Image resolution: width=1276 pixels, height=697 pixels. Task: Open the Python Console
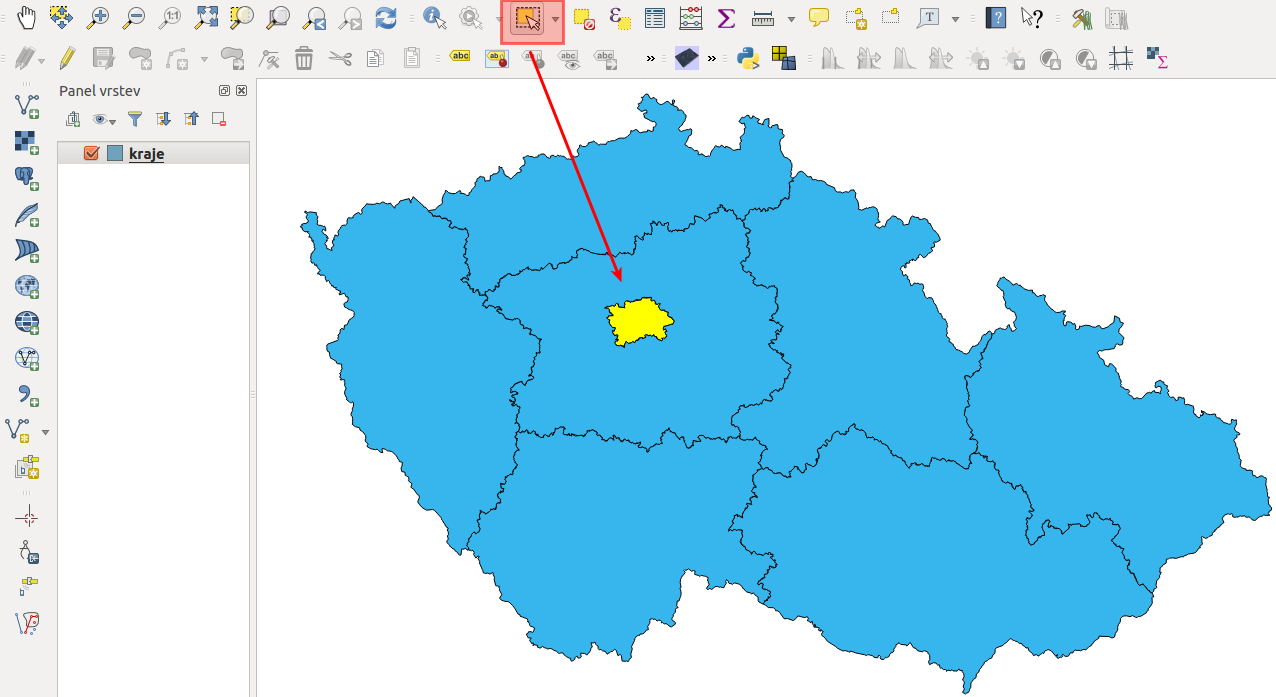click(747, 58)
